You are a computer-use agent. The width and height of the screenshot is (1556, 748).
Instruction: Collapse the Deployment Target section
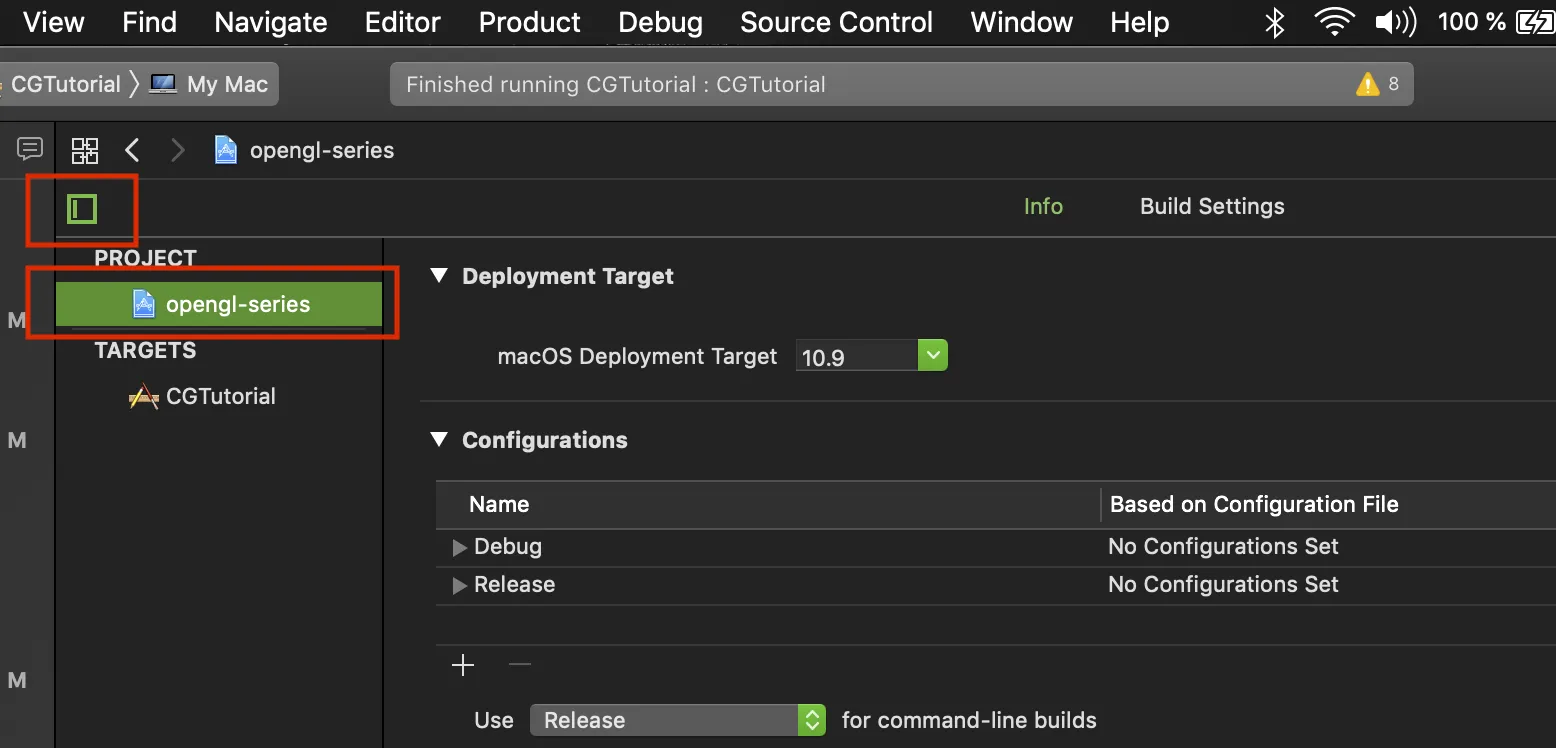pyautogui.click(x=439, y=276)
